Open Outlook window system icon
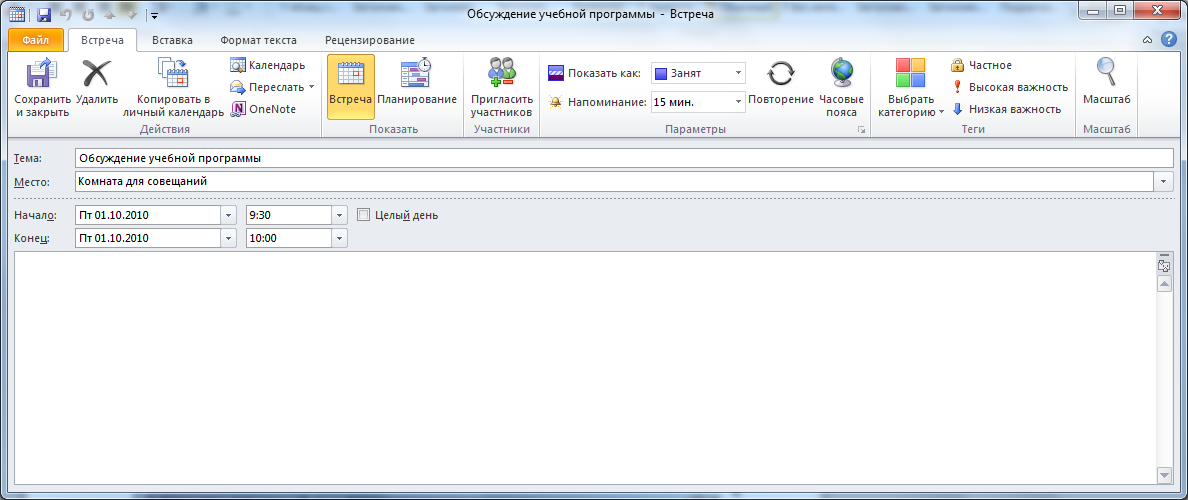The image size is (1188, 500). click(x=17, y=14)
